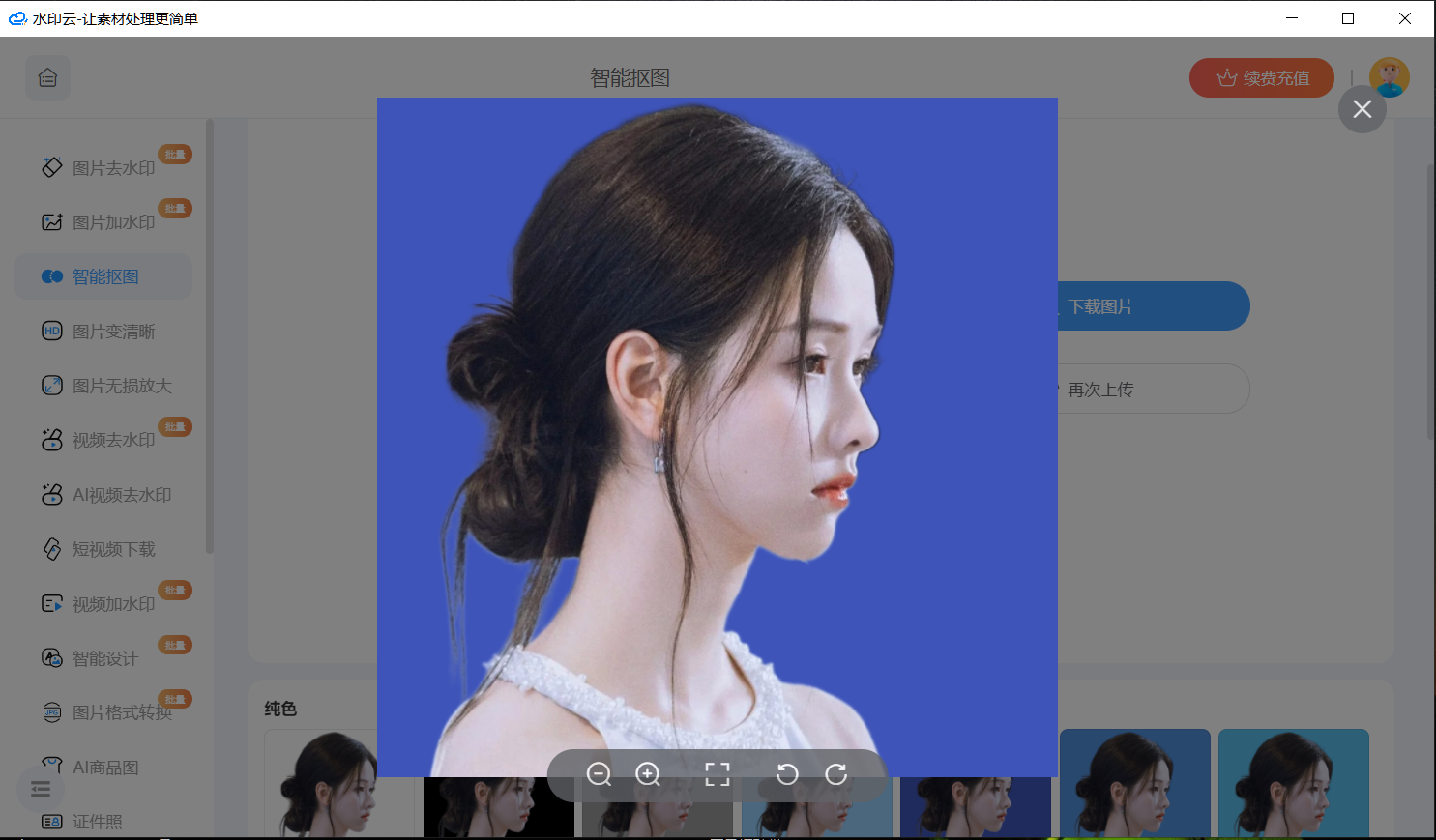This screenshot has width=1436, height=840.
Task: Toggle fullscreen view of preview image
Action: click(718, 774)
